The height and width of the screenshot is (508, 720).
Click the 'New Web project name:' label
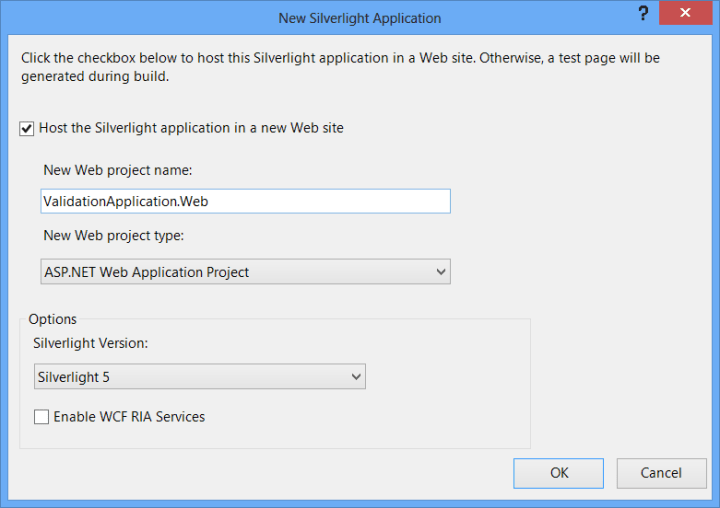point(118,170)
